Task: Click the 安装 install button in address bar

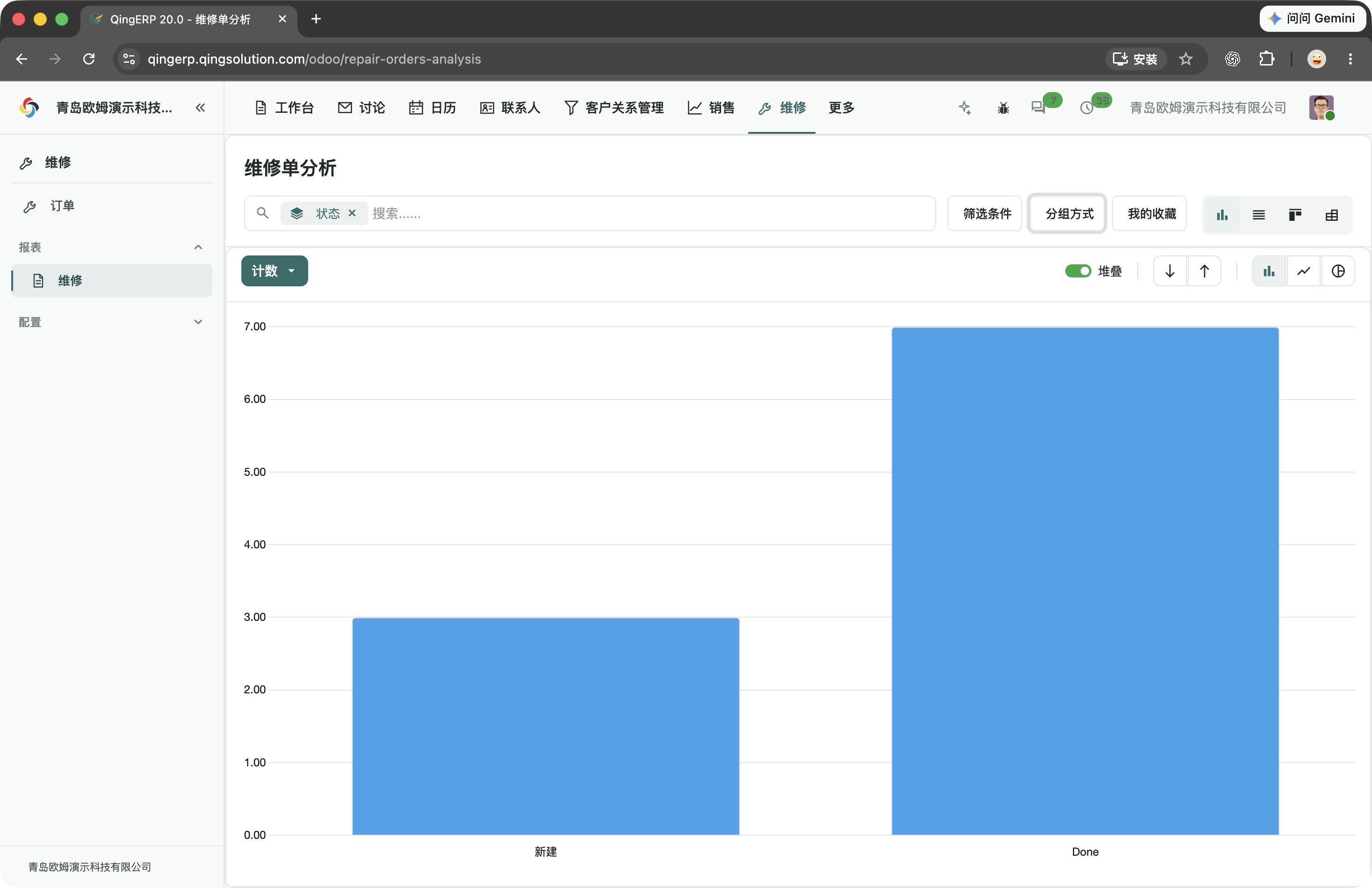Action: [1135, 59]
